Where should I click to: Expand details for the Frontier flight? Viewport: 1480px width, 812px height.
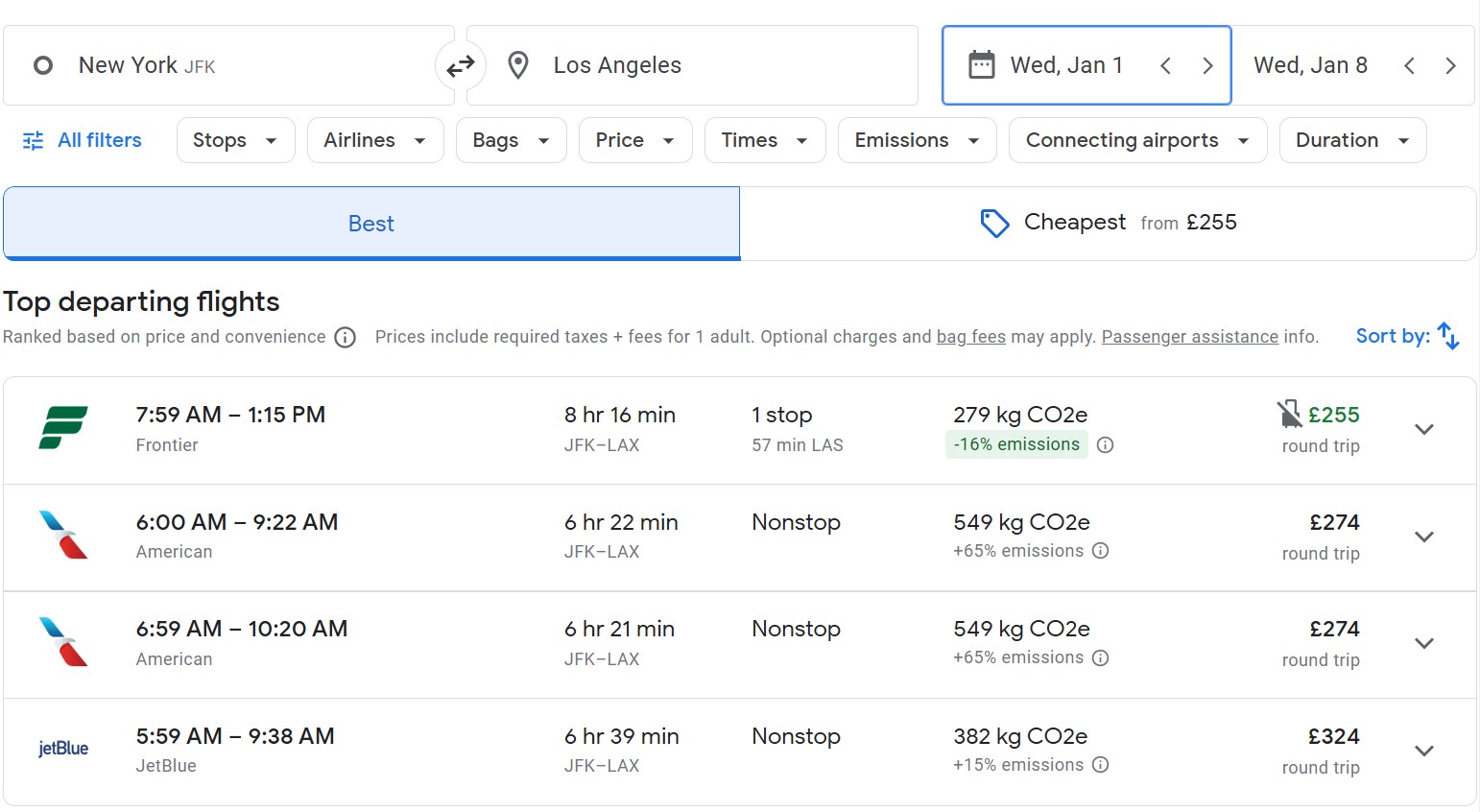[x=1424, y=429]
